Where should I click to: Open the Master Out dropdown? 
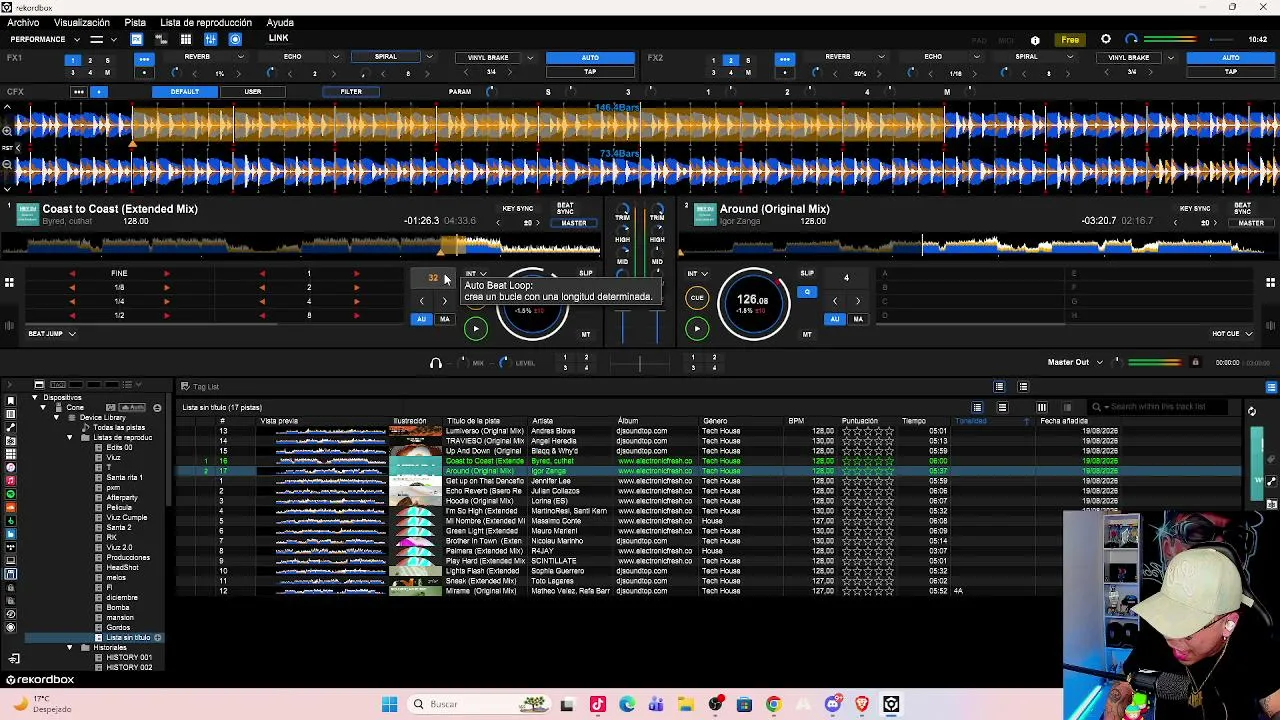(1075, 362)
